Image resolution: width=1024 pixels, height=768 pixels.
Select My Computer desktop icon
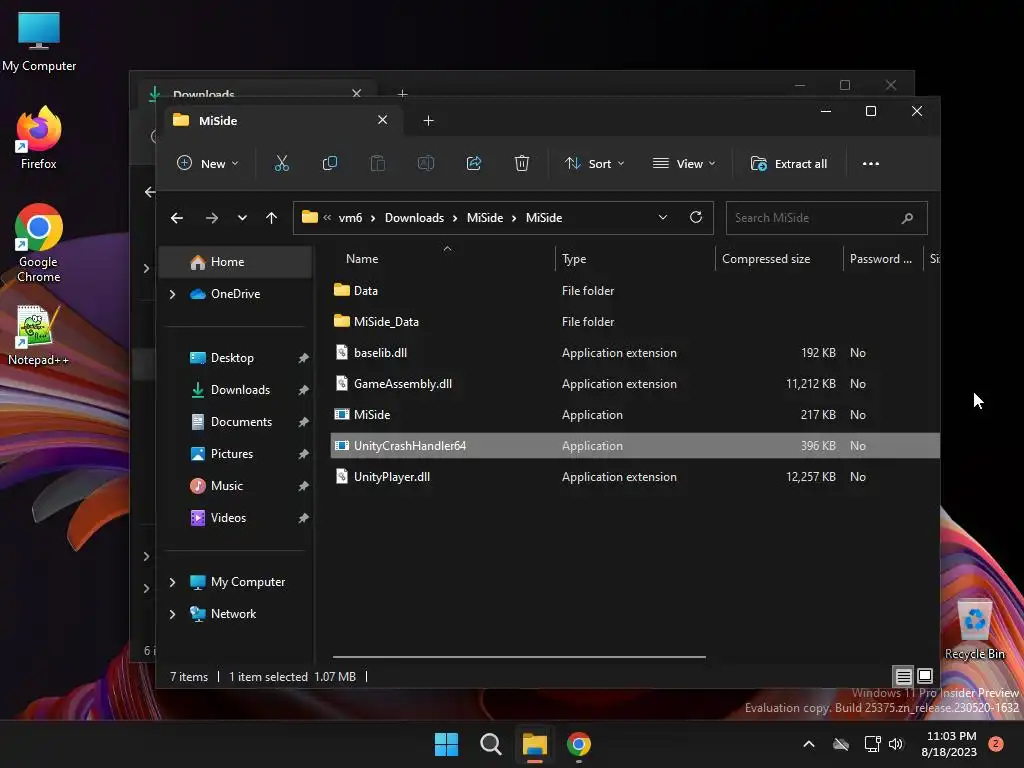[39, 42]
